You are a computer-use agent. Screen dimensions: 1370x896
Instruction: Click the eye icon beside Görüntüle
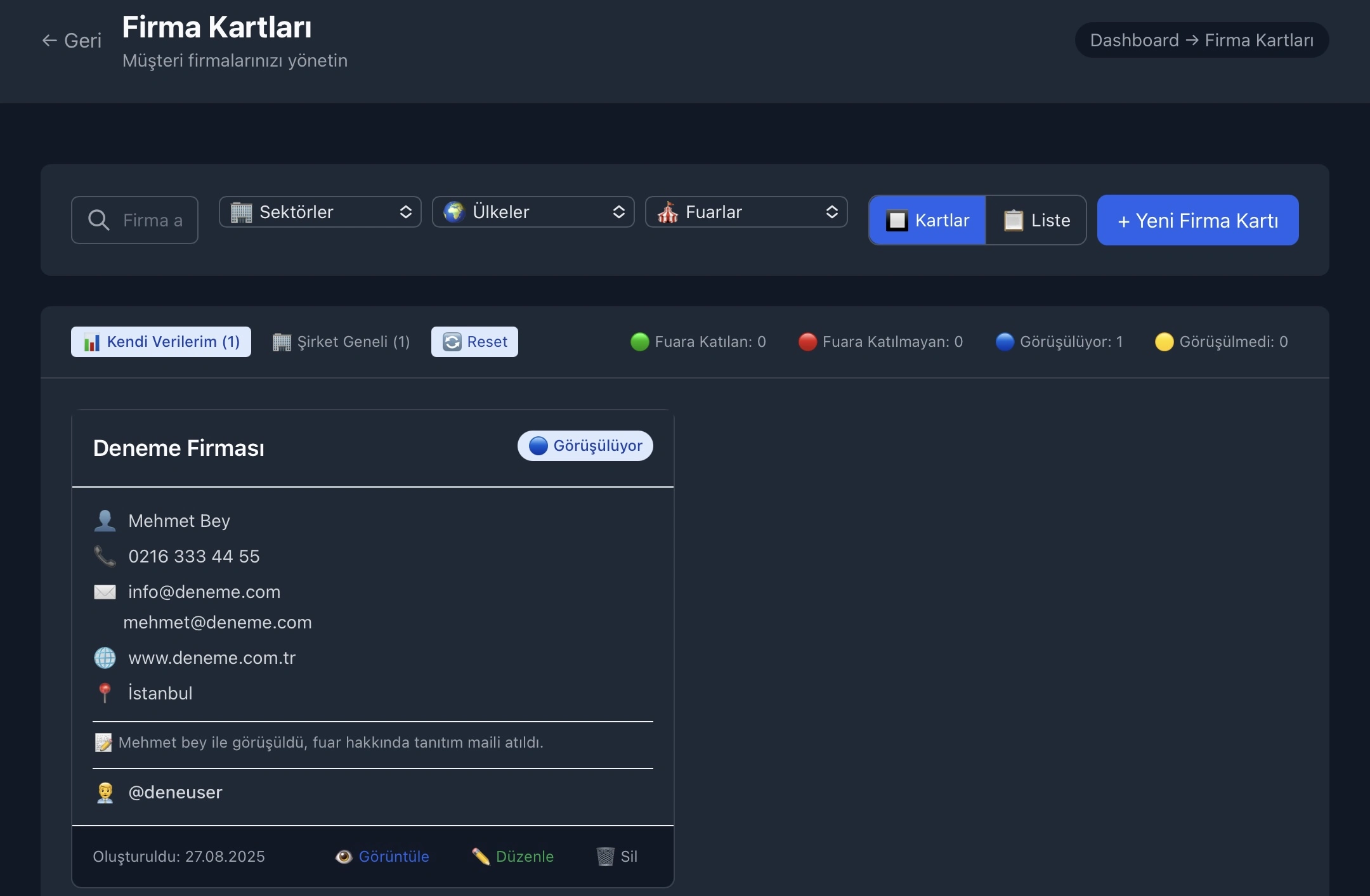[x=344, y=857]
